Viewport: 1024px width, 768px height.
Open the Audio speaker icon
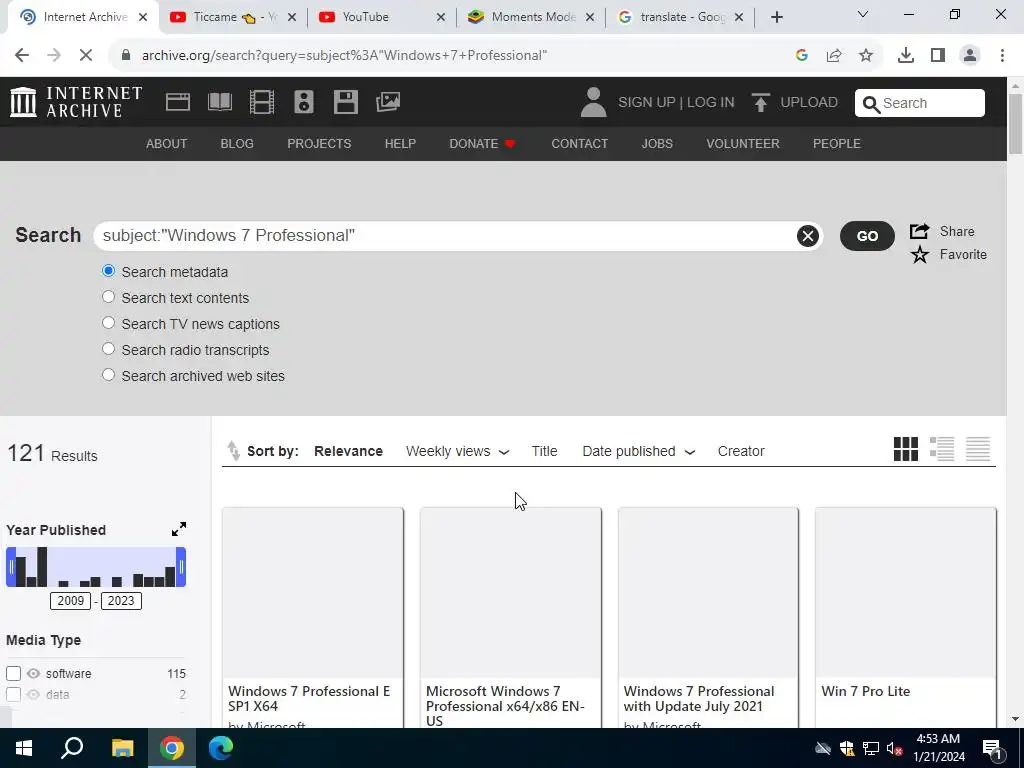(x=304, y=102)
